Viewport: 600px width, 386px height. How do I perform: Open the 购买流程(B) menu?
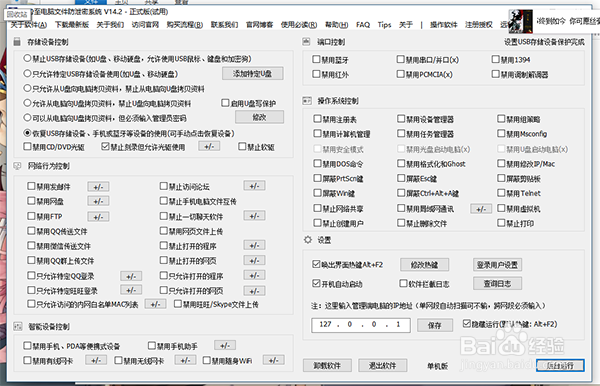(185, 25)
